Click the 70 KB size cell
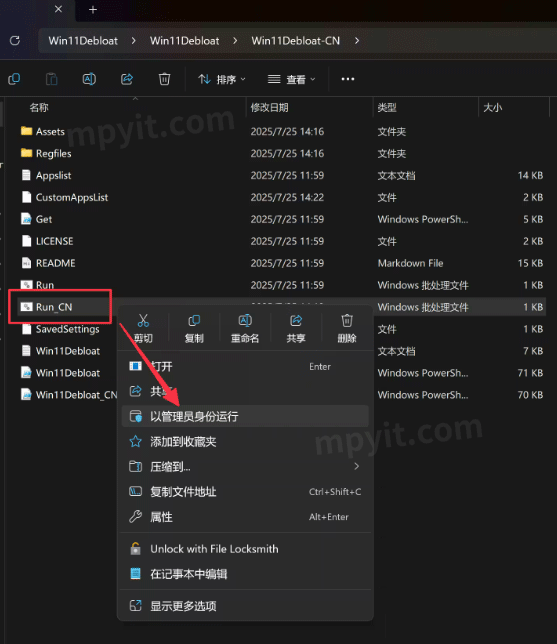 pos(530,395)
